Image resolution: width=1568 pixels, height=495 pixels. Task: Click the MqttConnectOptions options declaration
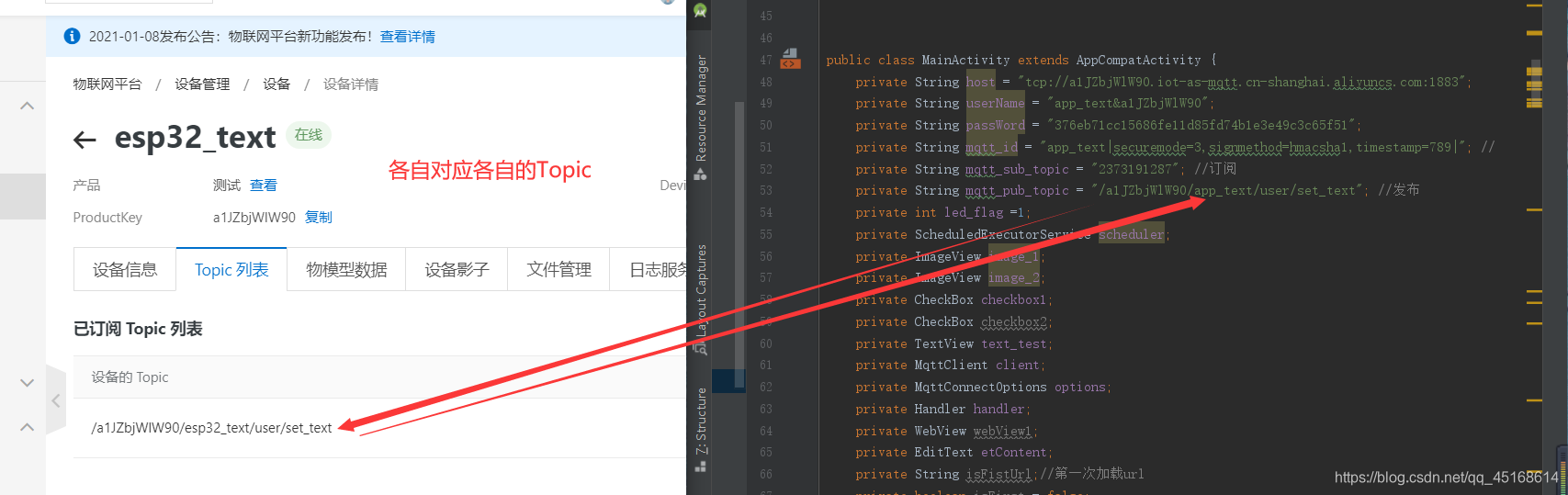983,388
